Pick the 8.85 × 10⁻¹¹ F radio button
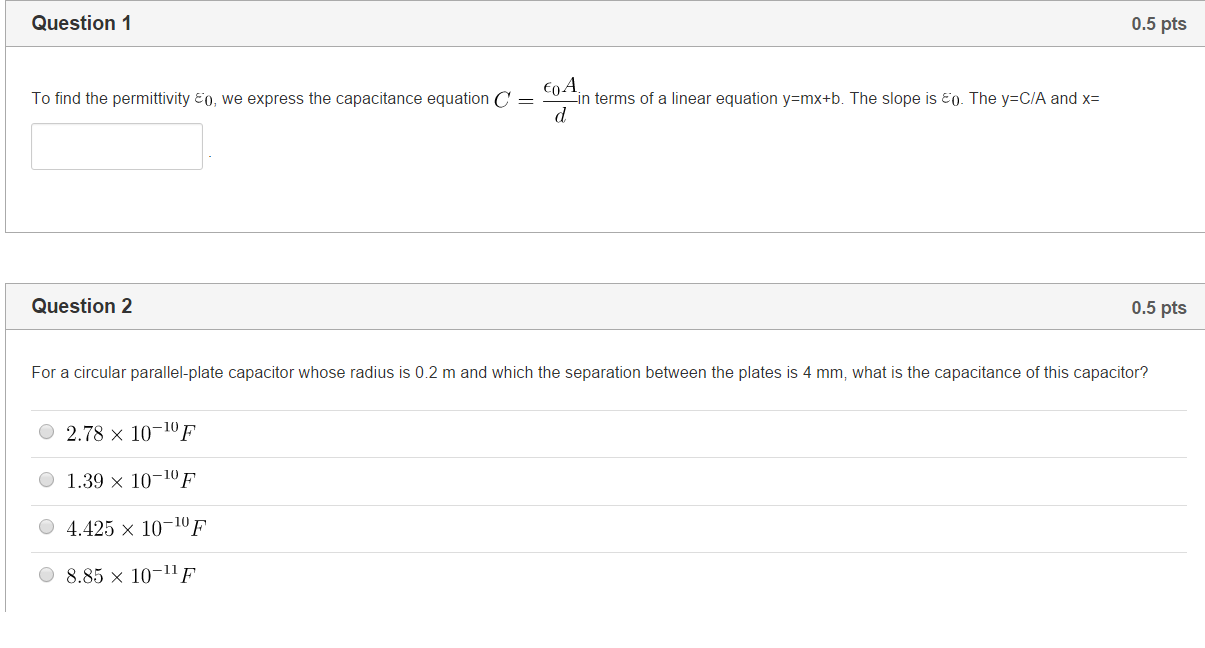This screenshot has width=1205, height=648. [46, 574]
